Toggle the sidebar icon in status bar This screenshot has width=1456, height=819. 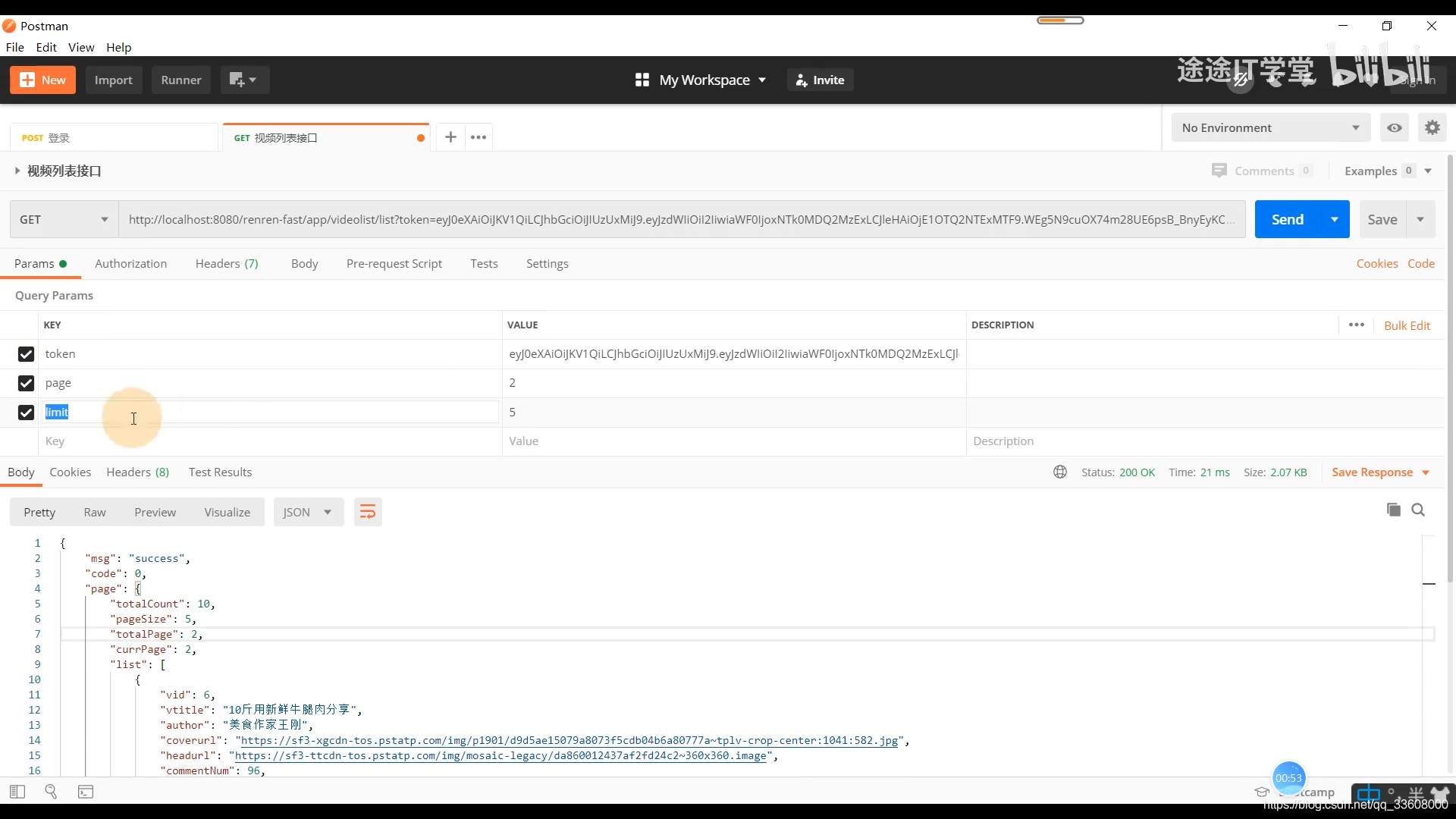pos(17,792)
